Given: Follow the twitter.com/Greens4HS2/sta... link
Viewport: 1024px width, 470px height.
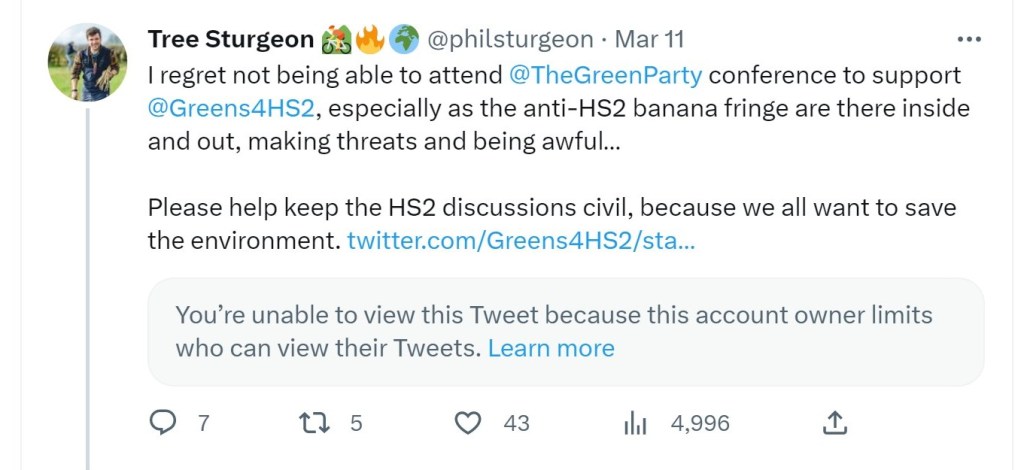Looking at the screenshot, I should tap(521, 241).
